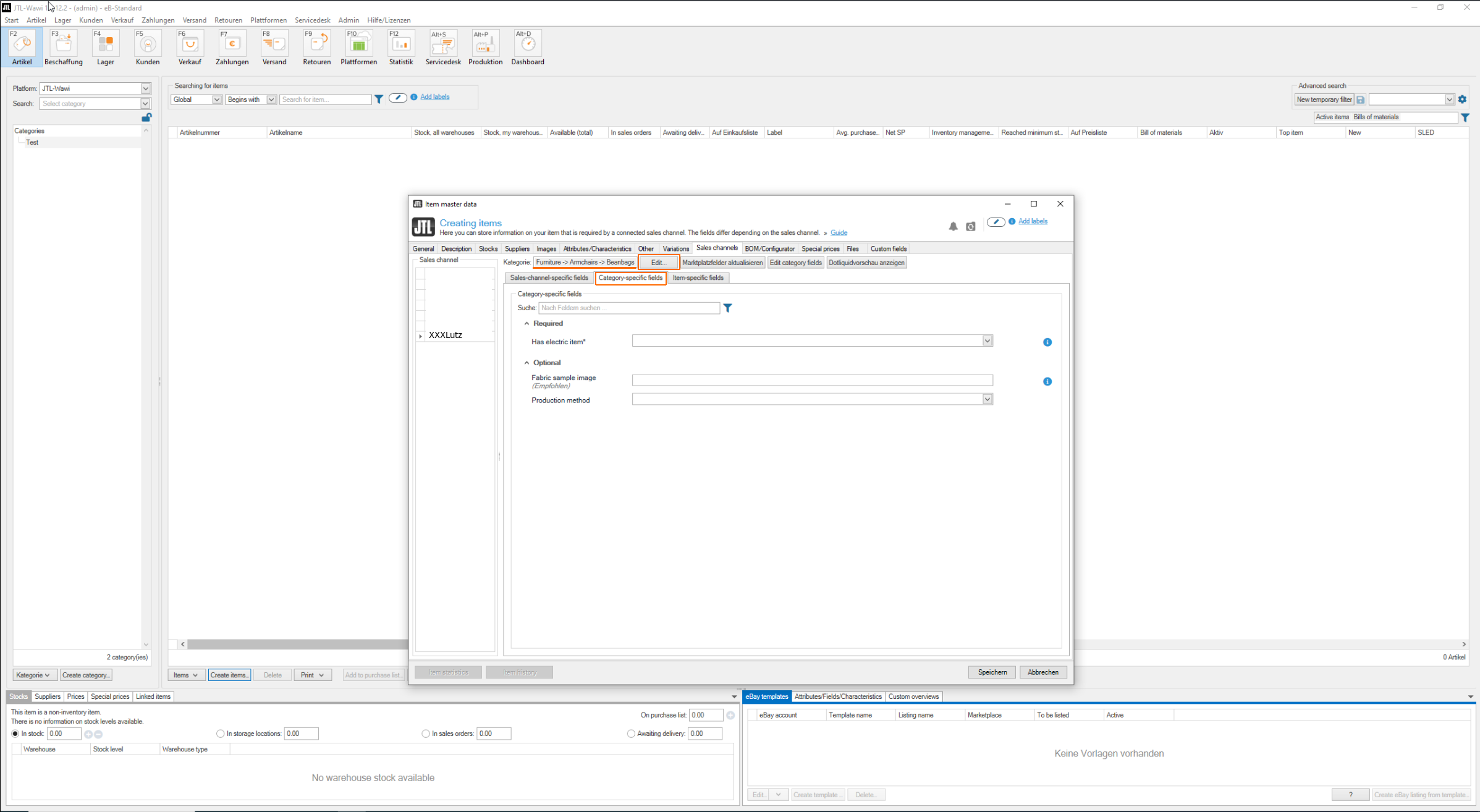
Task: Select the Awaiting delivery radio button
Action: coord(631,734)
